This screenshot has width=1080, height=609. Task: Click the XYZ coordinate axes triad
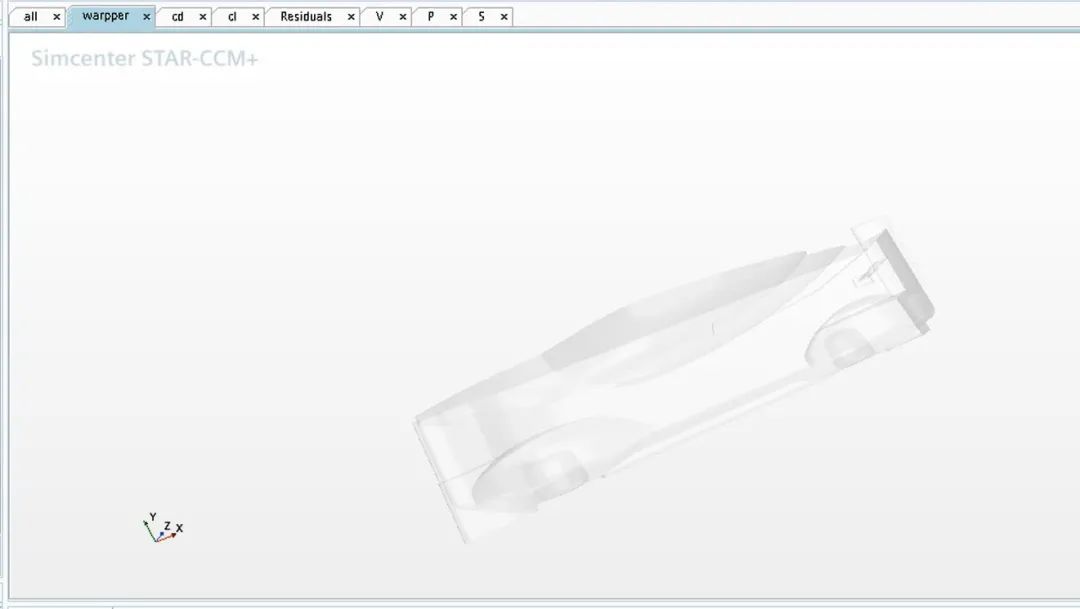click(x=163, y=528)
